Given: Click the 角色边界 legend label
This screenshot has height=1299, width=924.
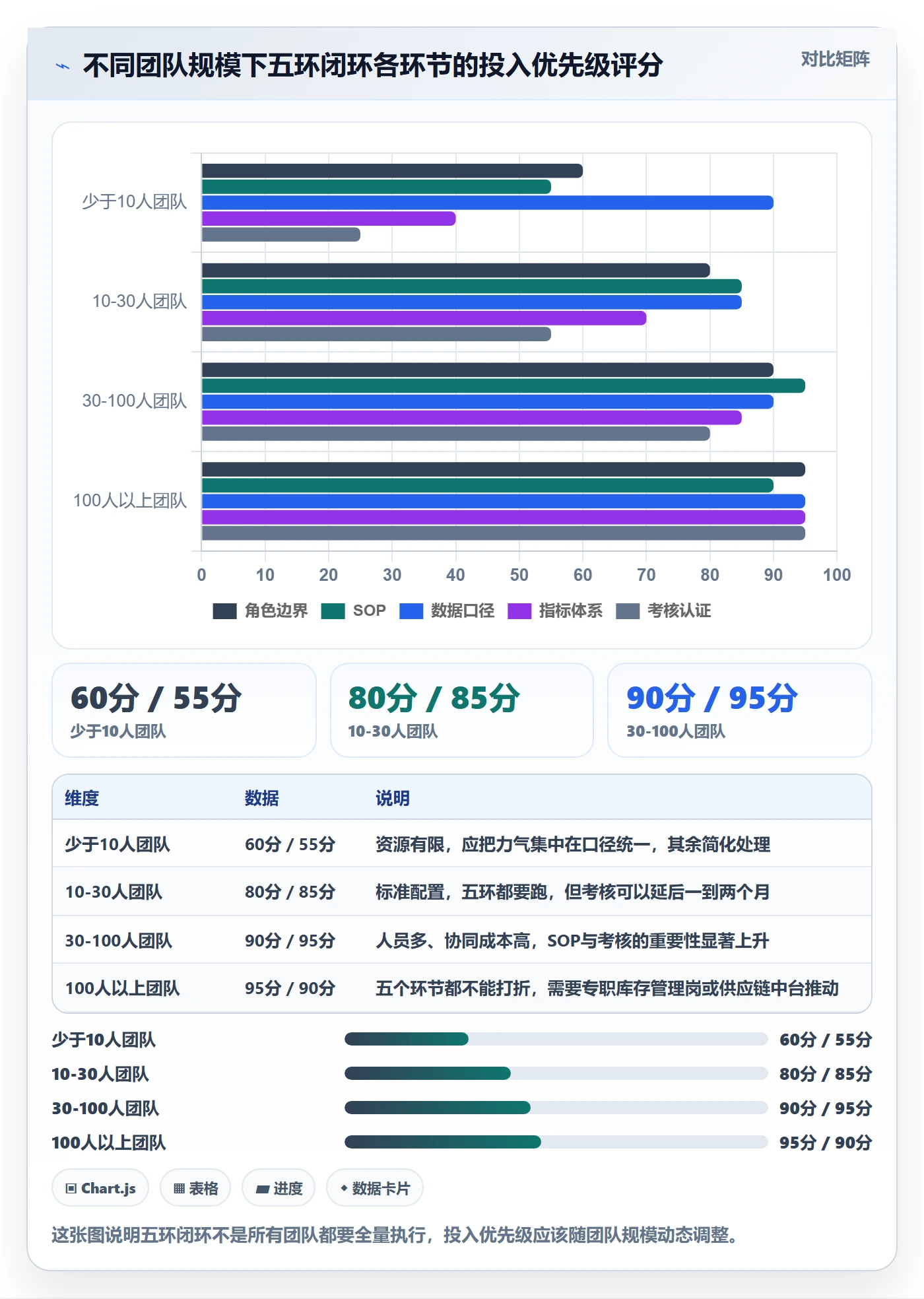Looking at the screenshot, I should click(x=276, y=611).
